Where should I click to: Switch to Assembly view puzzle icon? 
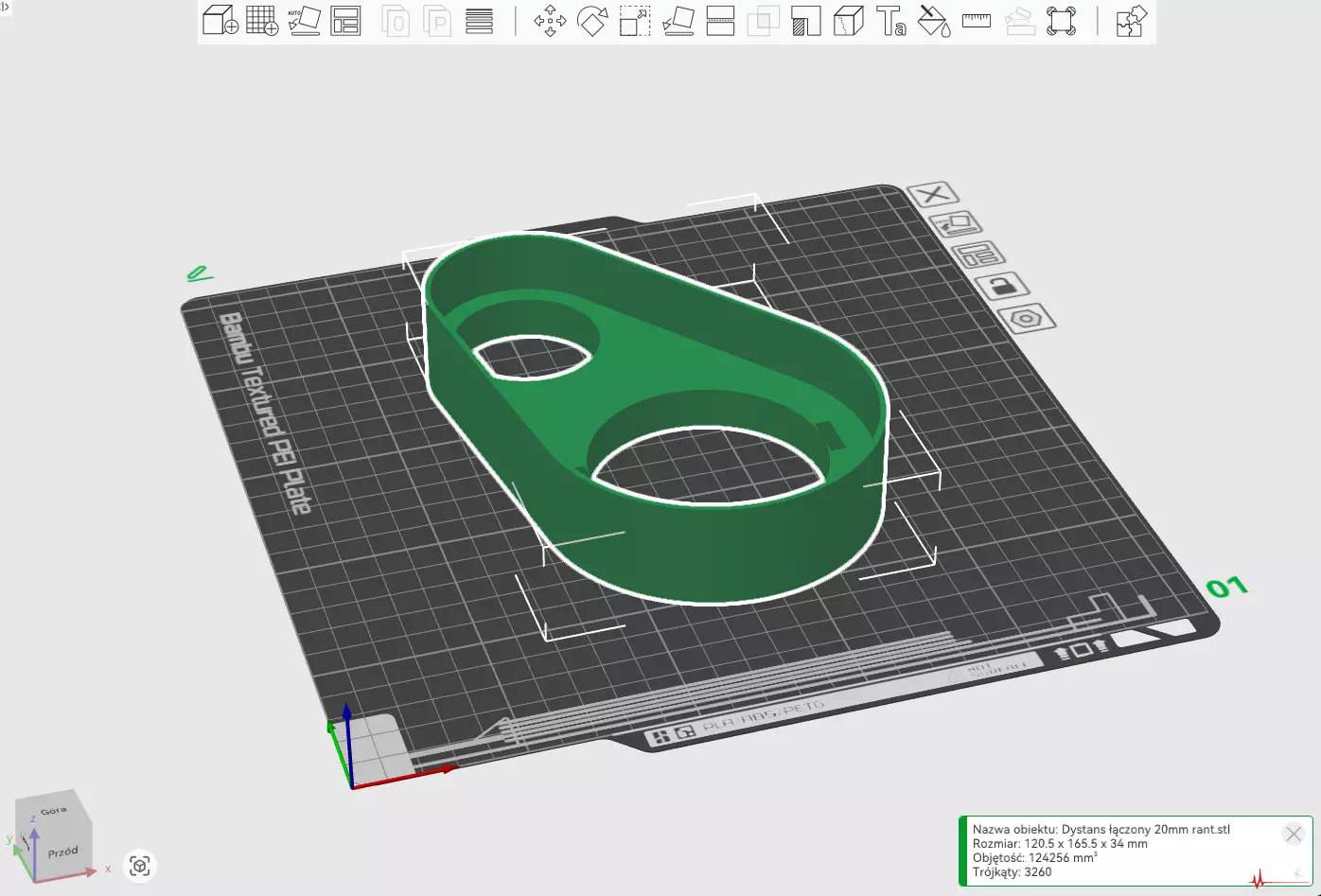coord(1131,21)
